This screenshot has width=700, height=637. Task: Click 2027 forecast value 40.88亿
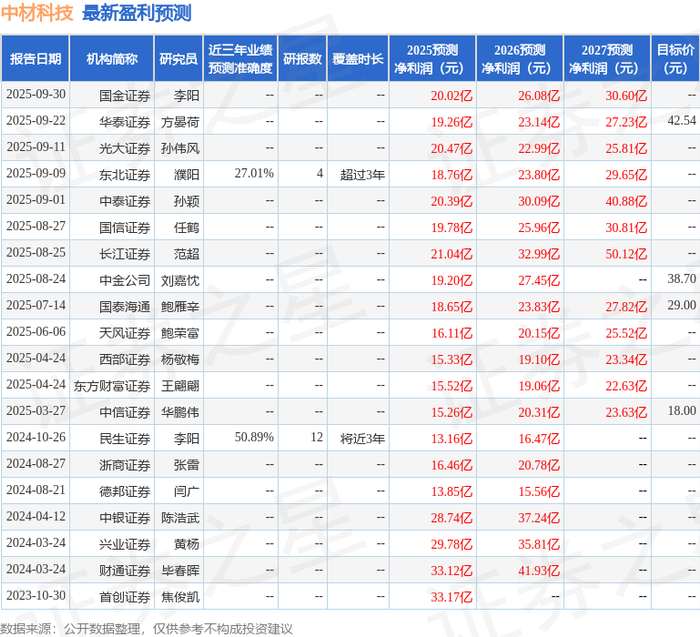click(626, 201)
